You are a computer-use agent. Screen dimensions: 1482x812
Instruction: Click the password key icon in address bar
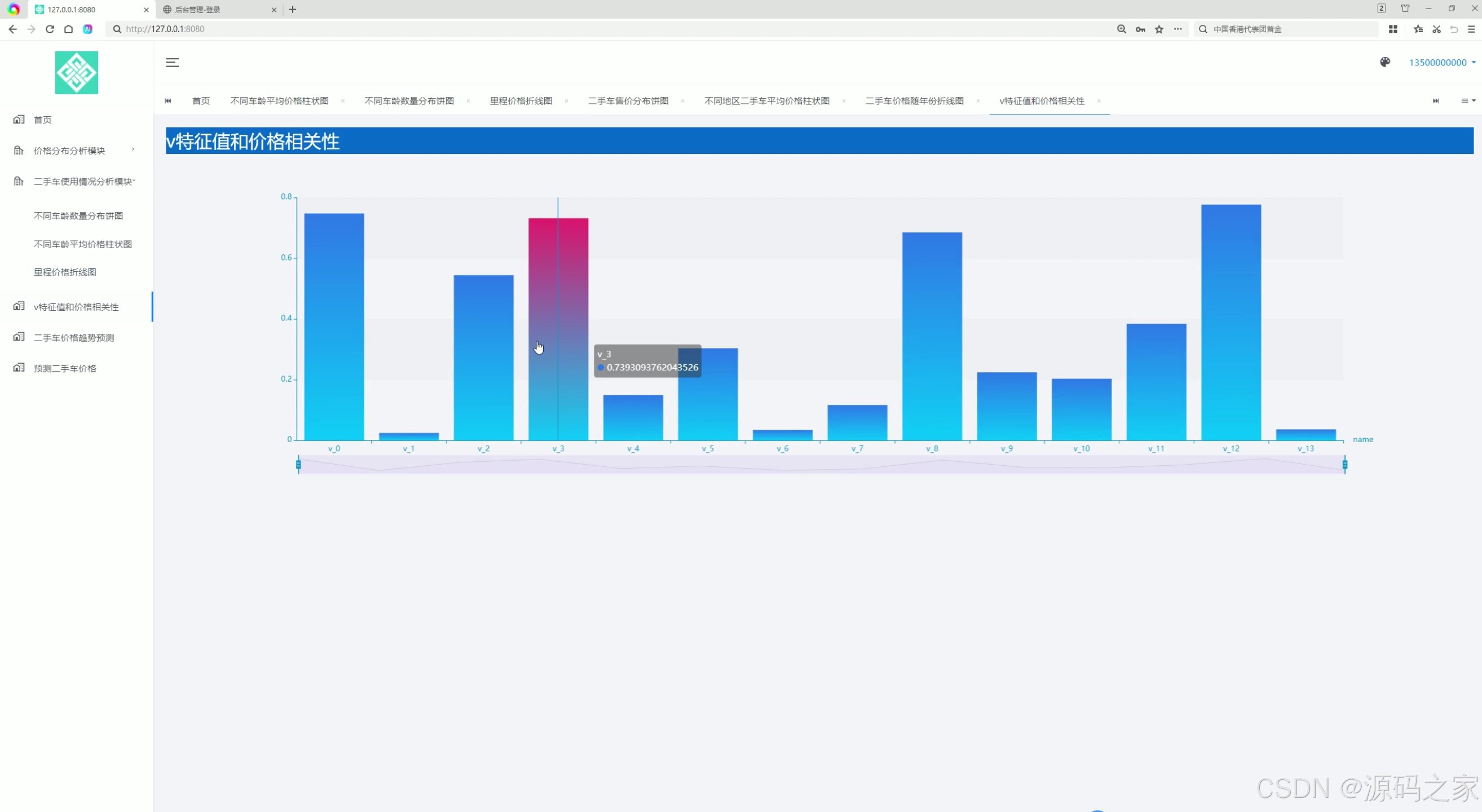tap(1140, 29)
